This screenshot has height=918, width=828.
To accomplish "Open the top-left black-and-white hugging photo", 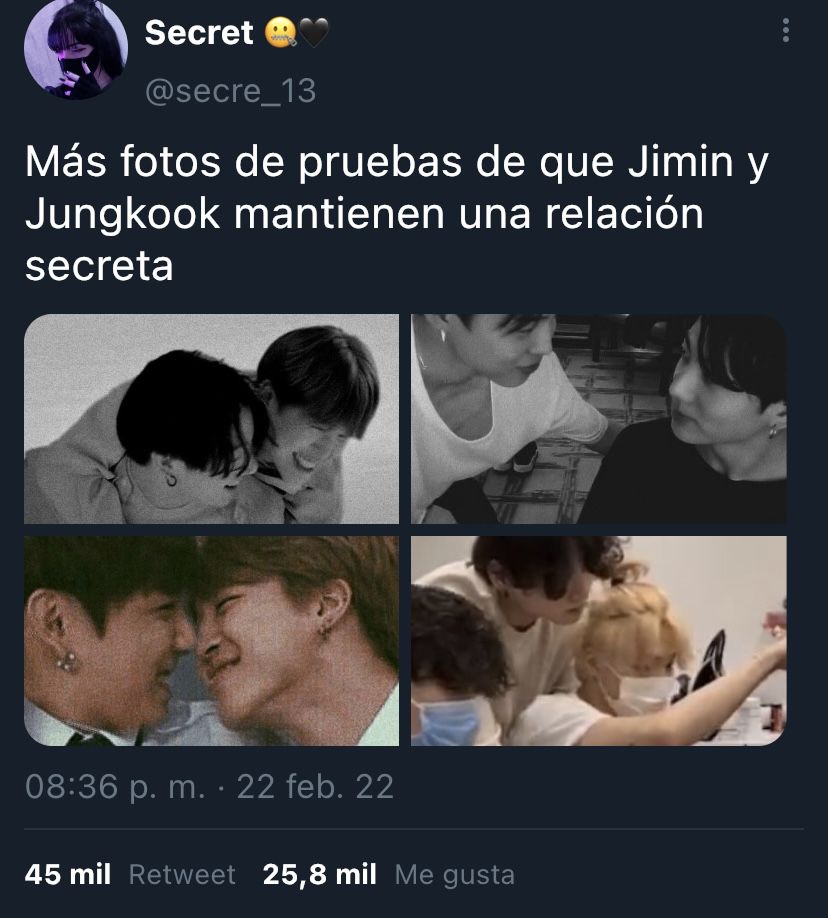I will click(x=211, y=419).
